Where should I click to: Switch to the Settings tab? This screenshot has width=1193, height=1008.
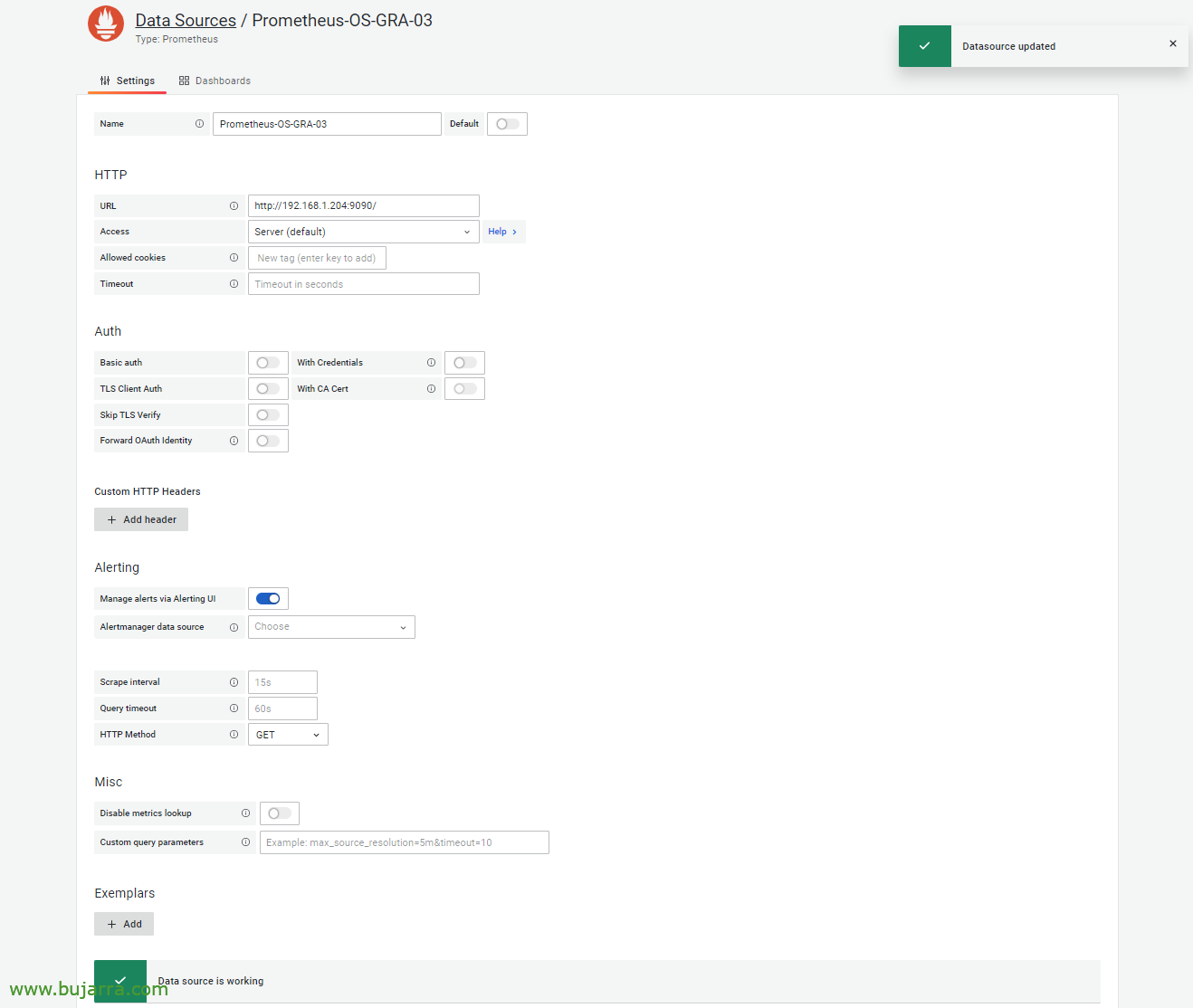point(128,81)
